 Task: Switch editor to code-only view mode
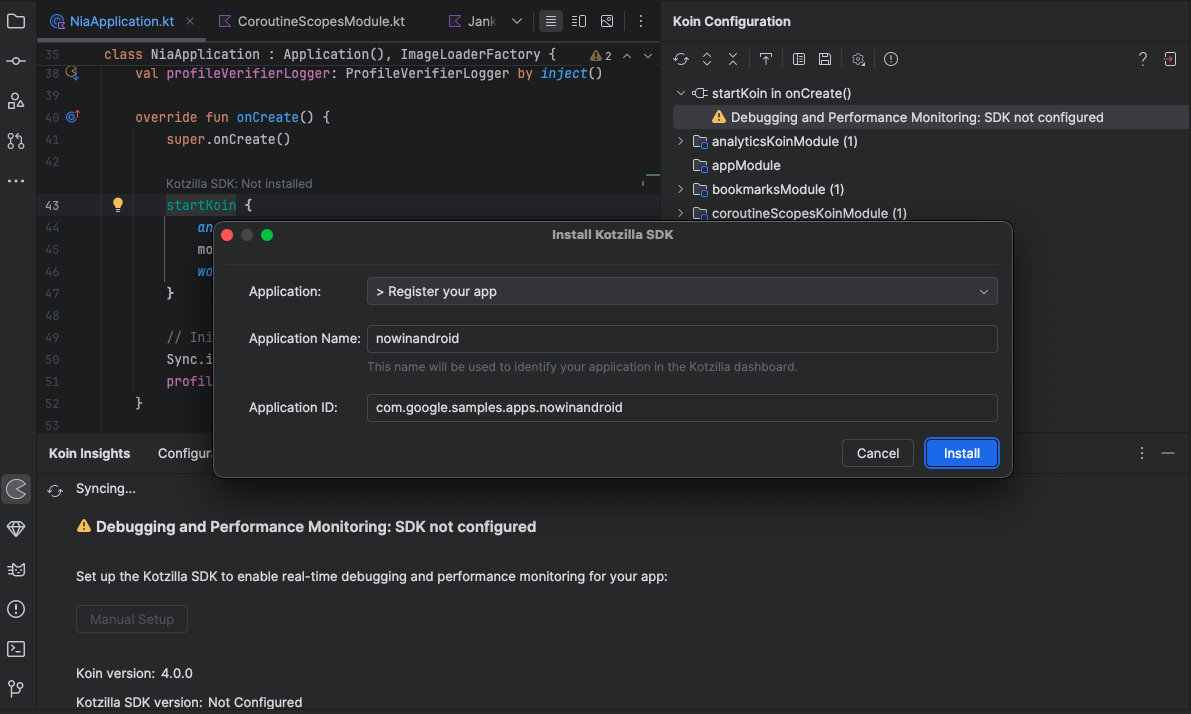pos(550,21)
